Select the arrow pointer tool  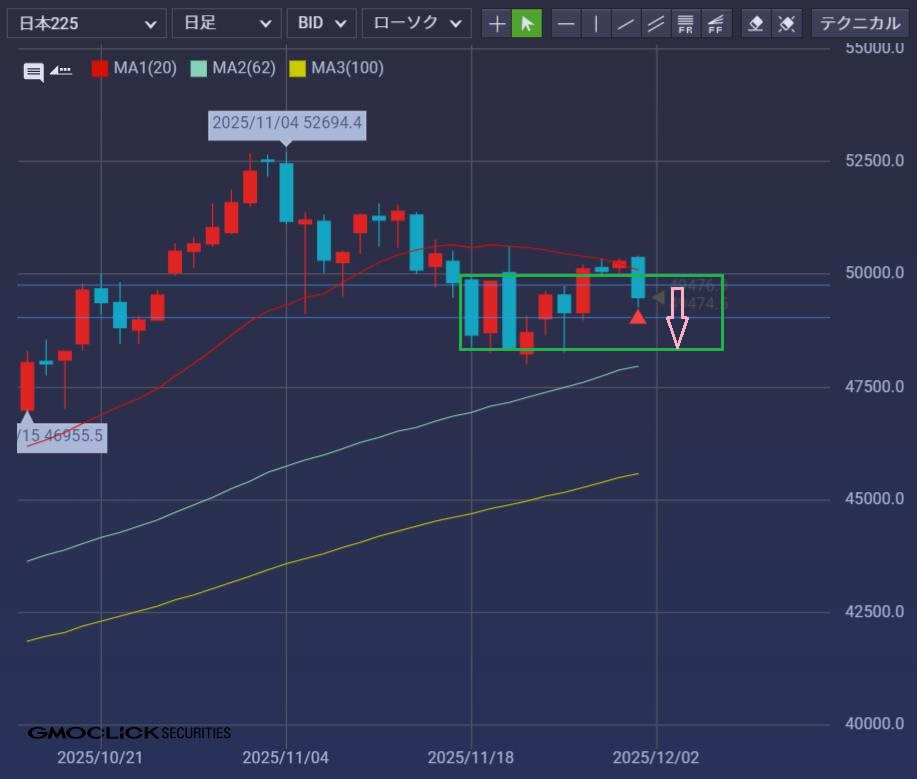click(x=527, y=23)
